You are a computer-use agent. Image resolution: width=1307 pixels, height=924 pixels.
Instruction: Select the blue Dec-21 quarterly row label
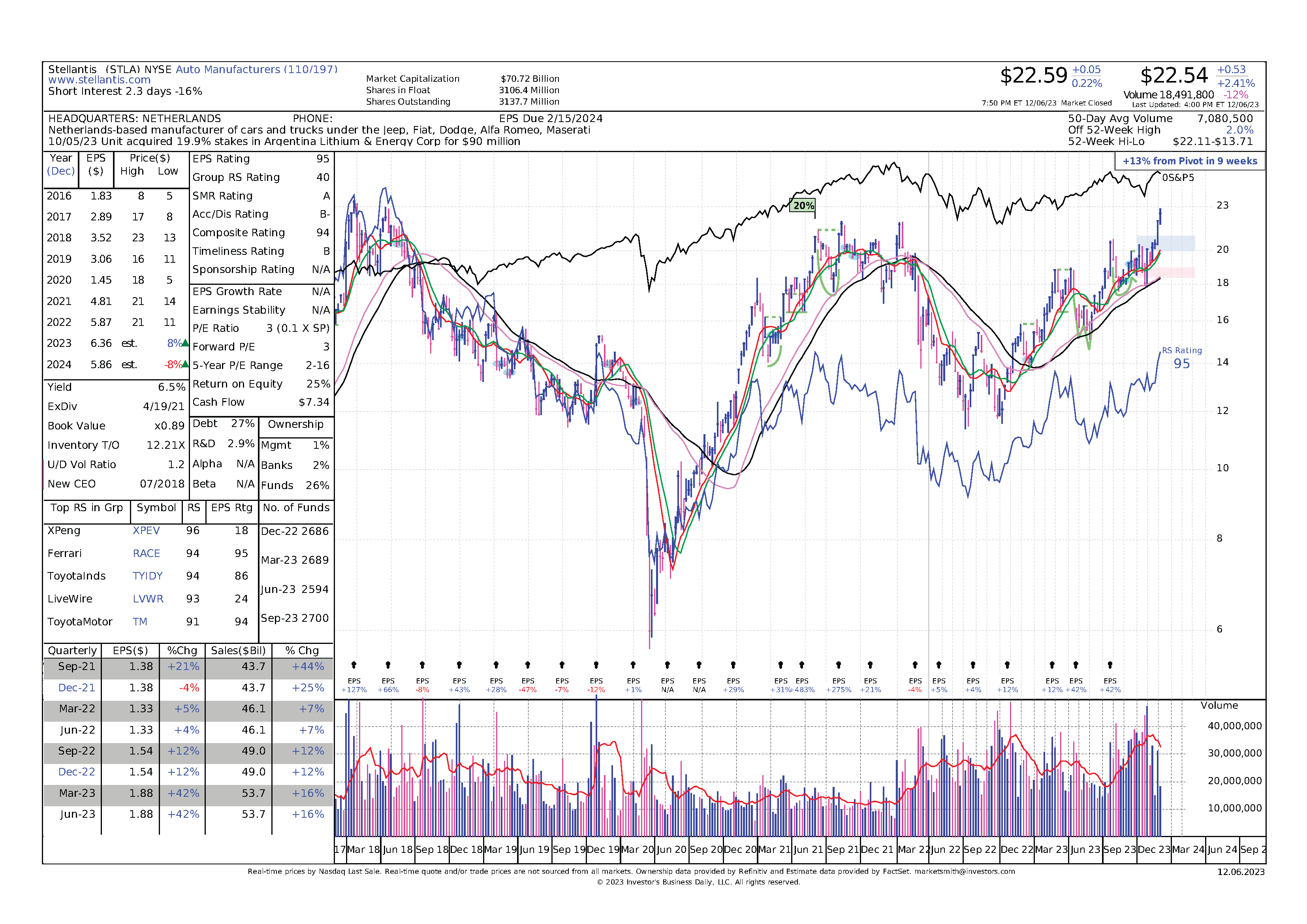point(77,688)
